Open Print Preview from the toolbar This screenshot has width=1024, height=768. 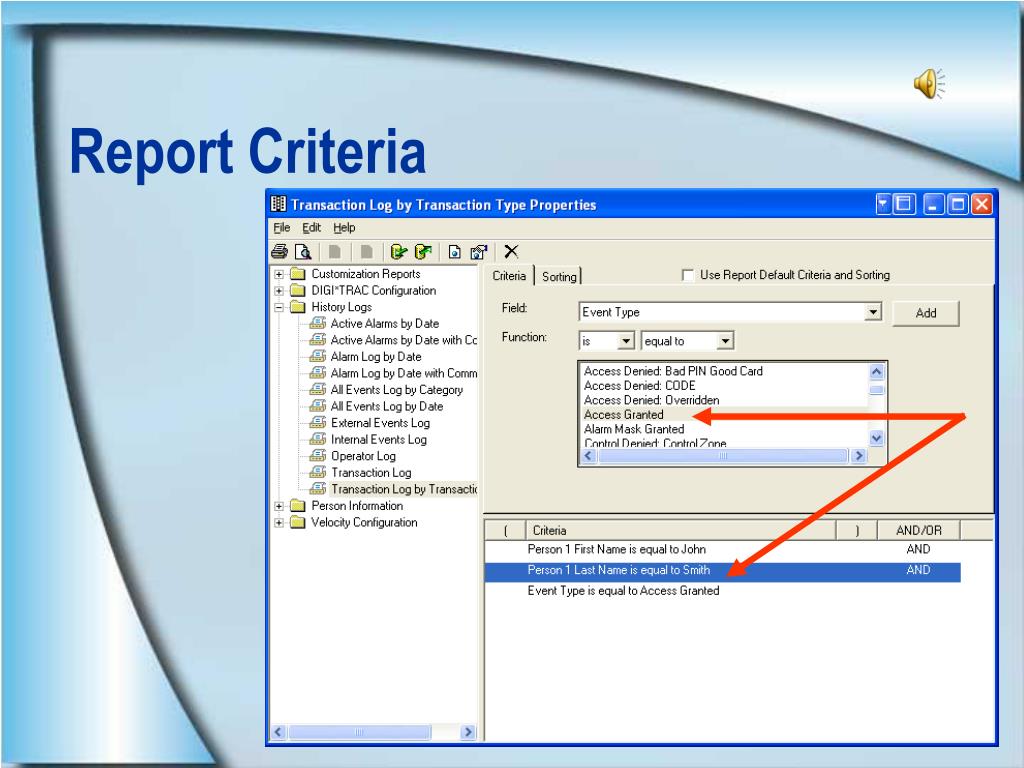tap(303, 251)
